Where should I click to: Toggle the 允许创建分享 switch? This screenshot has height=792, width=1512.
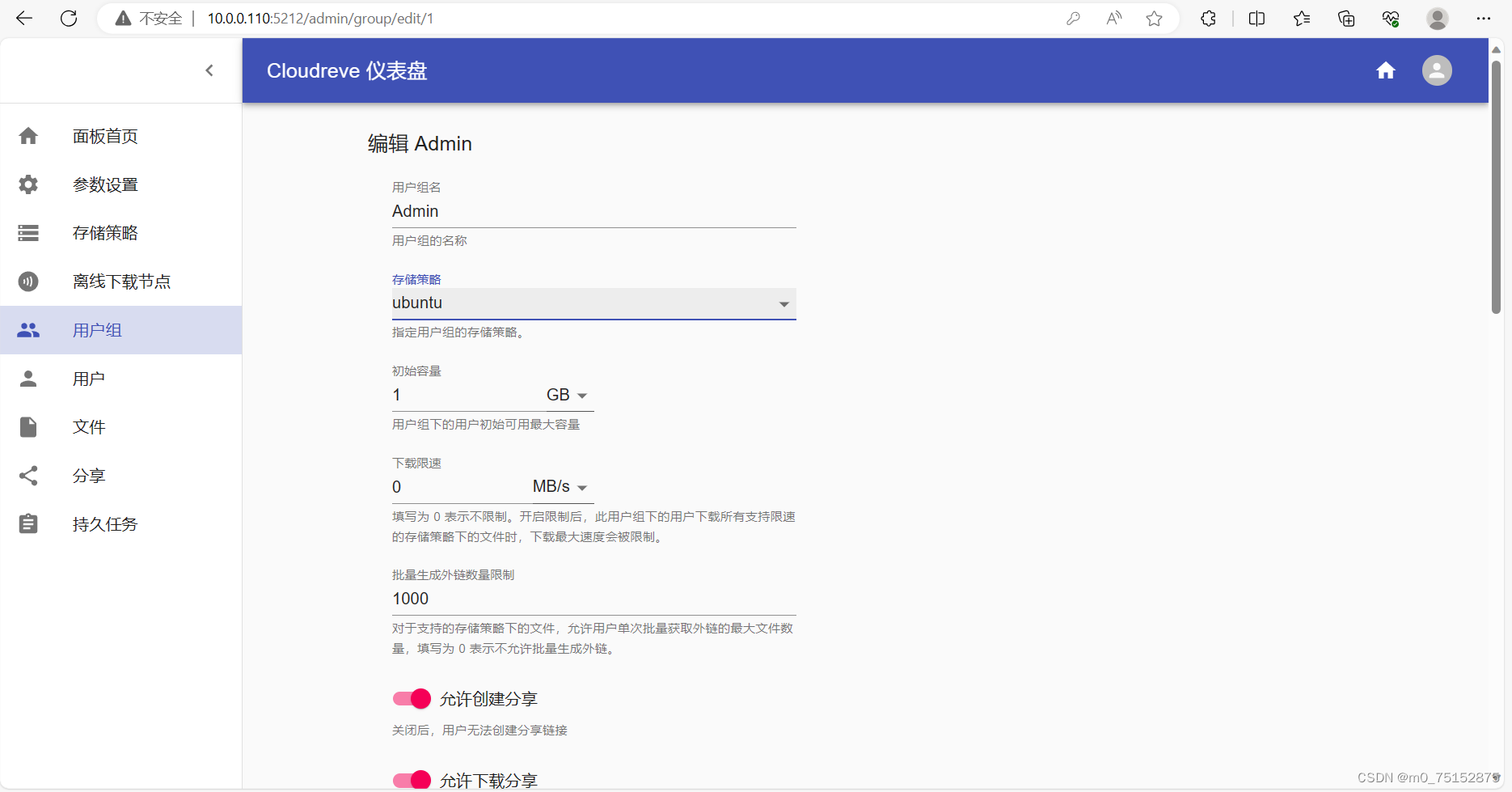pyautogui.click(x=412, y=698)
